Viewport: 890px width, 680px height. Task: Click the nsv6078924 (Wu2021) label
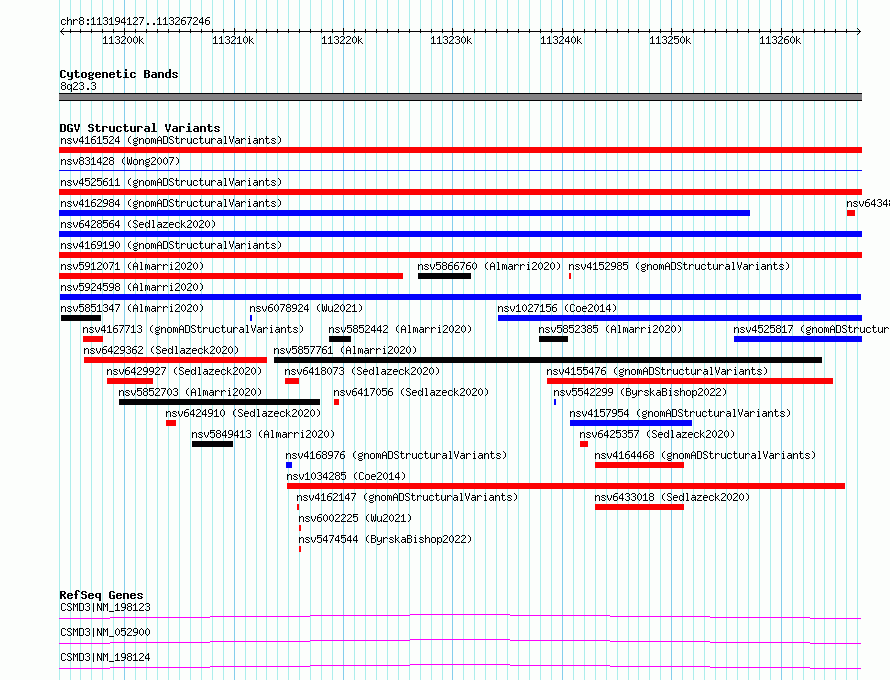coord(306,308)
